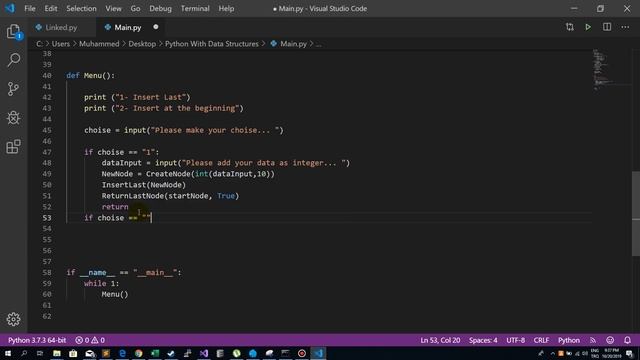Click the "def Menu():" line
The width and height of the screenshot is (640, 360).
pos(91,76)
